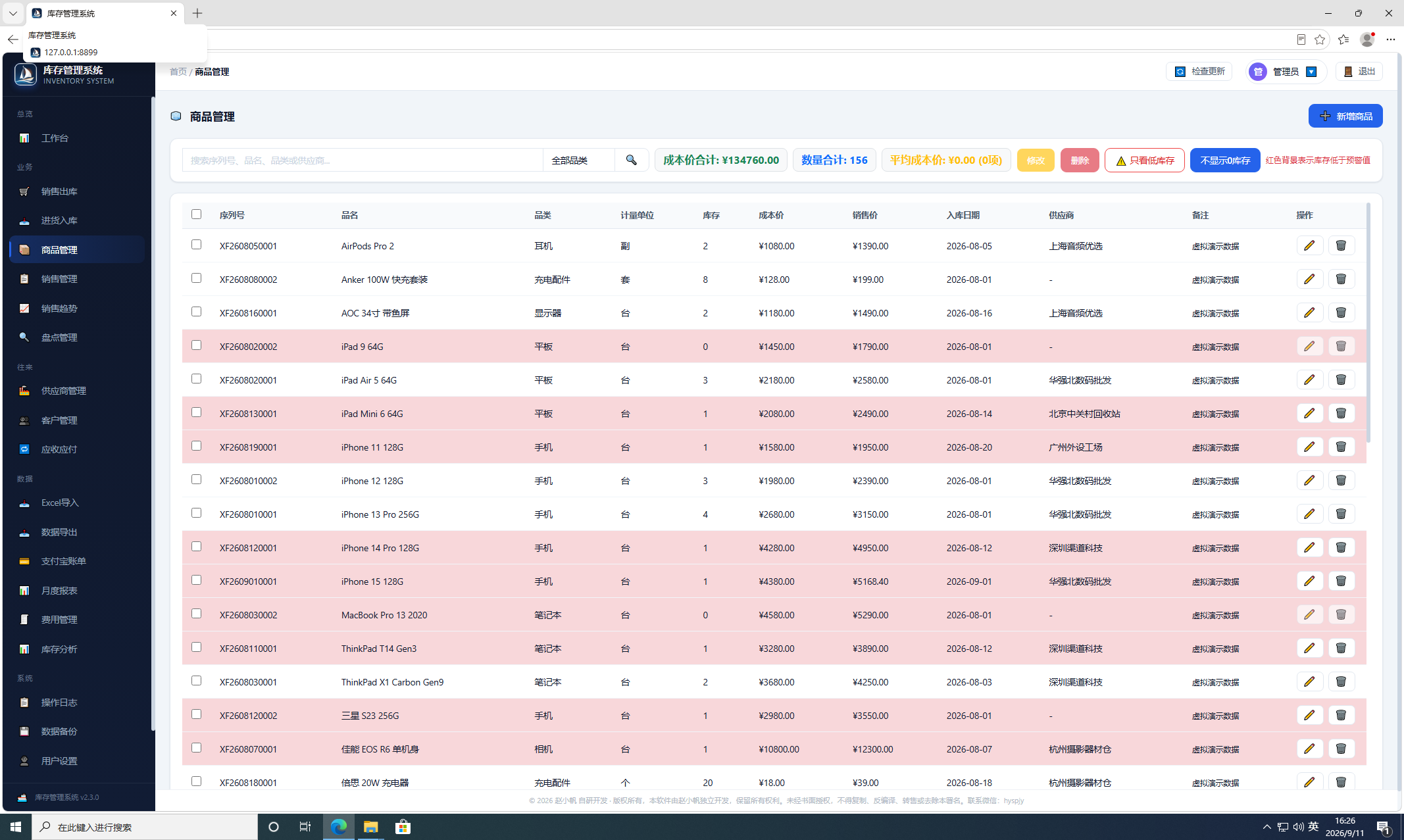Click the search magnifier icon button

[x=632, y=160]
